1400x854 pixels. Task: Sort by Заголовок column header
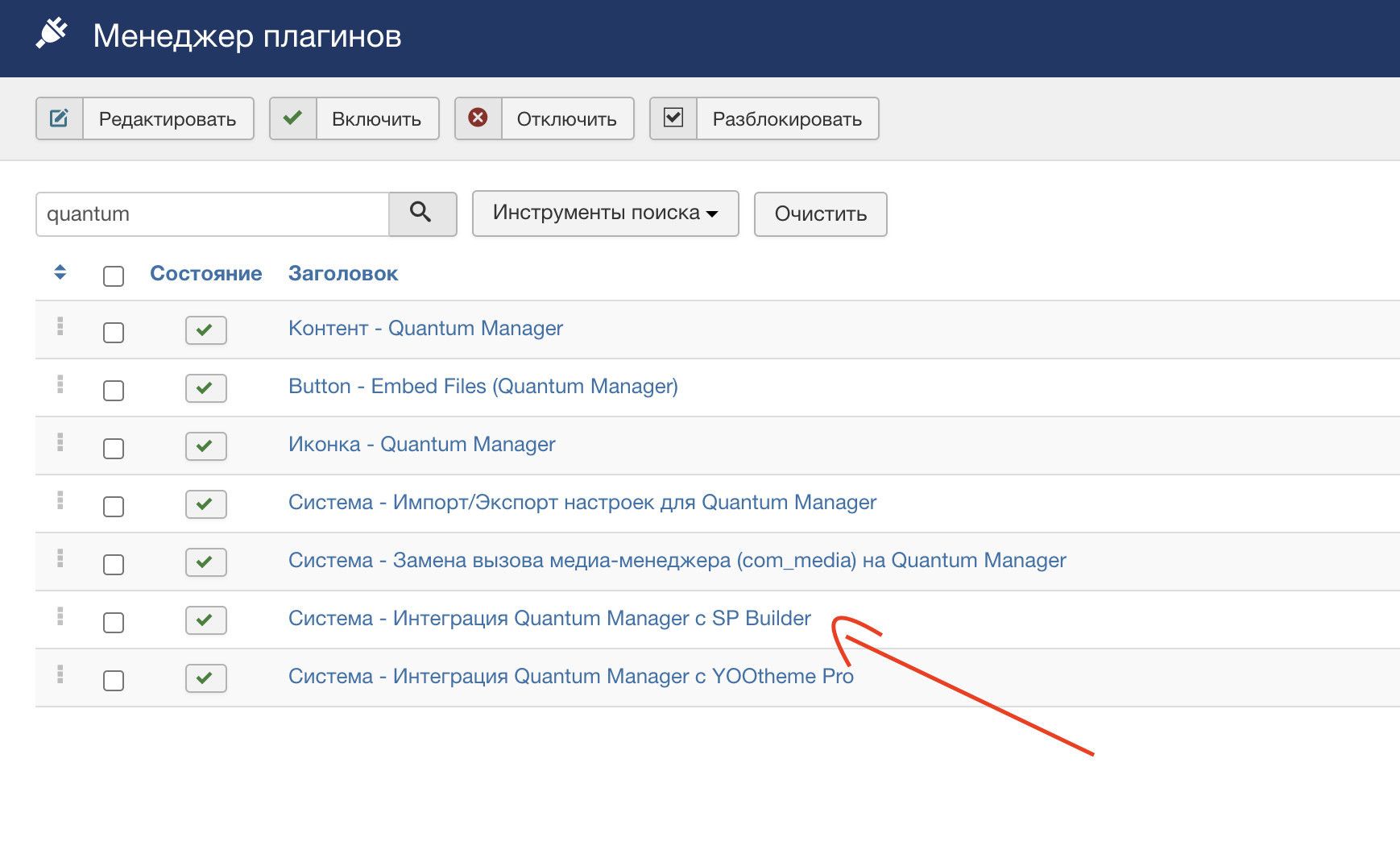pyautogui.click(x=343, y=273)
